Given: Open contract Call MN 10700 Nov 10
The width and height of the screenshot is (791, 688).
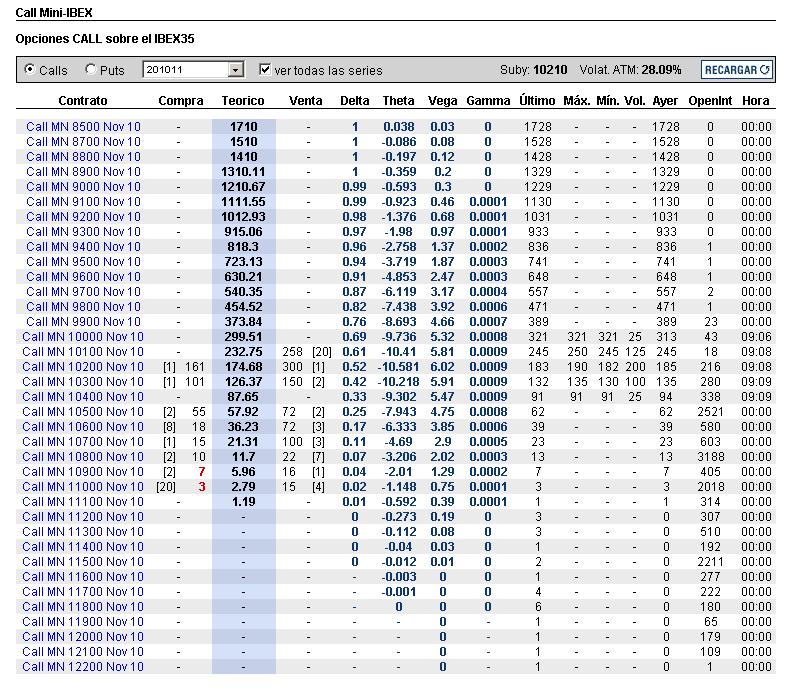Looking at the screenshot, I should [x=83, y=442].
